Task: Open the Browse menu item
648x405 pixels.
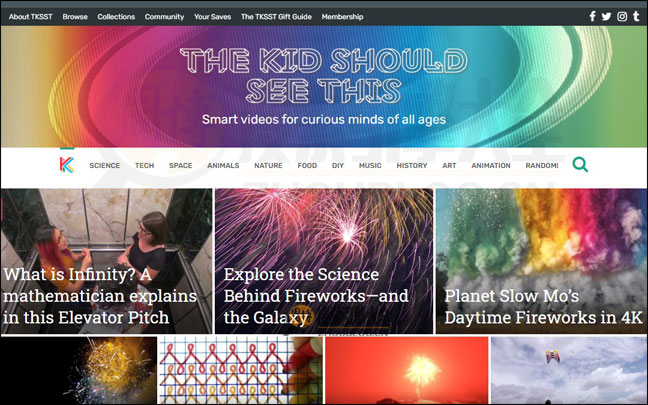Action: click(x=75, y=17)
